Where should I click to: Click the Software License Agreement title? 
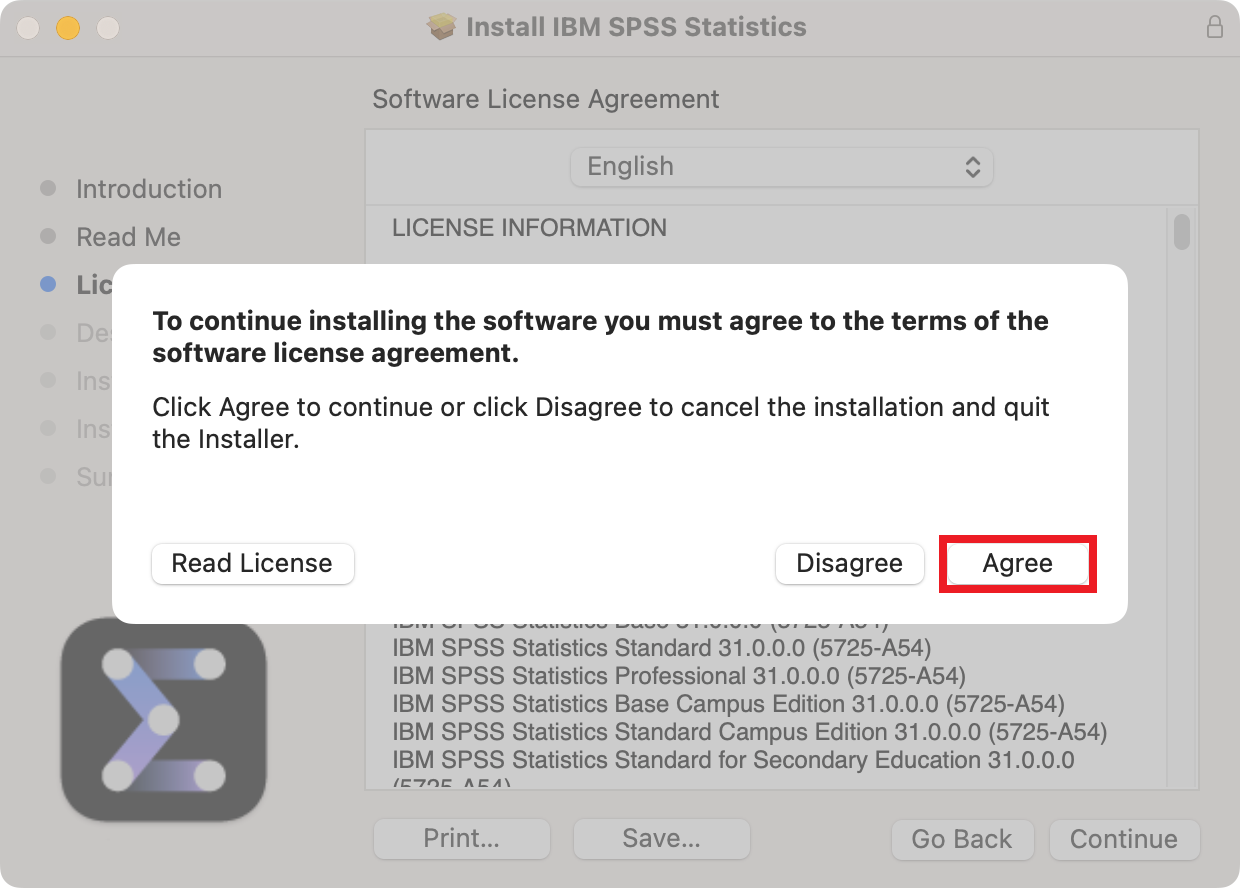point(545,99)
